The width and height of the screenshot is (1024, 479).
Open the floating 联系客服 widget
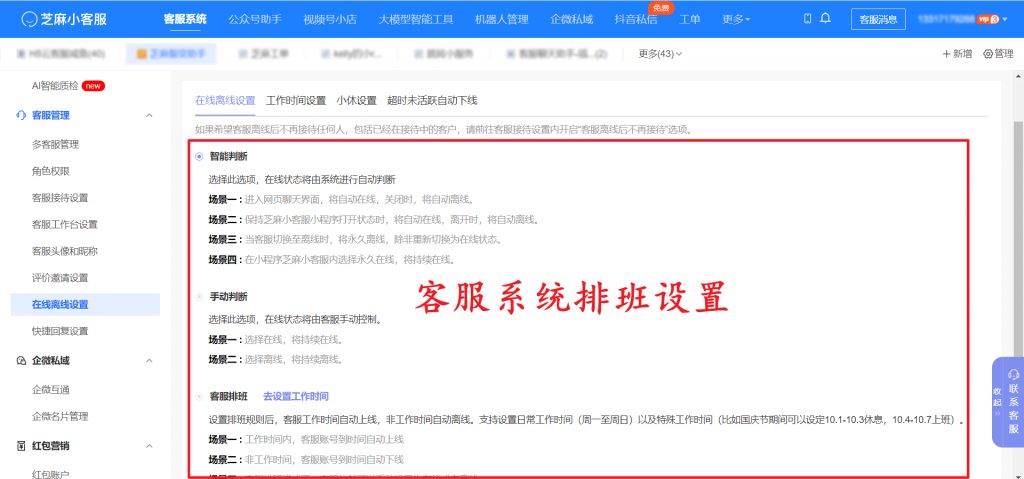click(x=1014, y=402)
